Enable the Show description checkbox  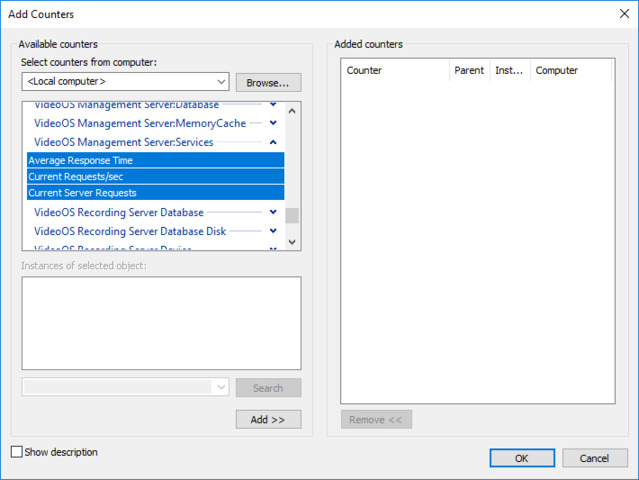16,452
